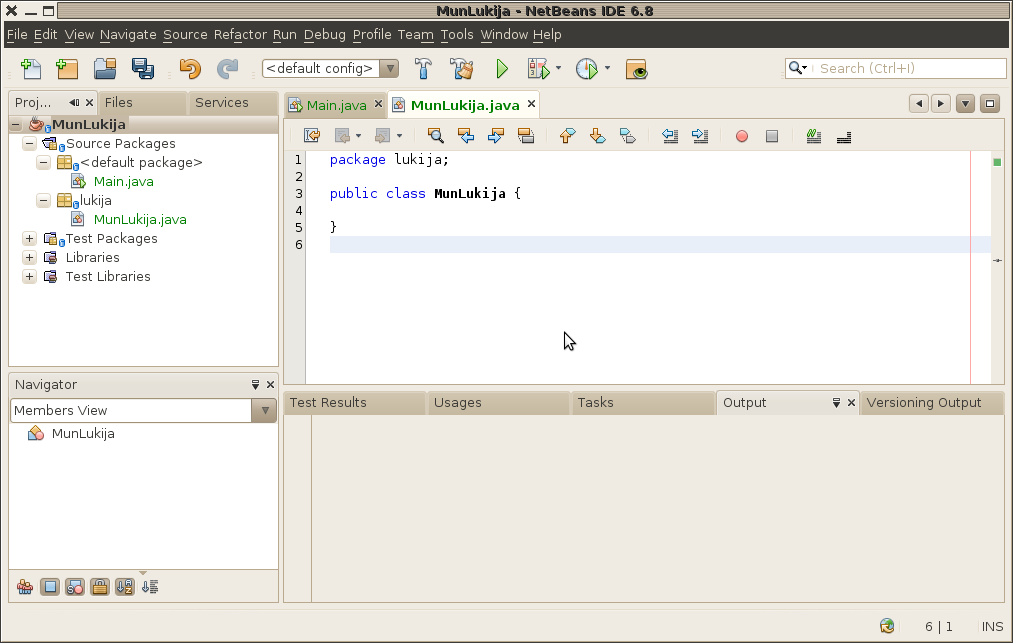
Task: Click the Redo arrow icon
Action: click(227, 69)
